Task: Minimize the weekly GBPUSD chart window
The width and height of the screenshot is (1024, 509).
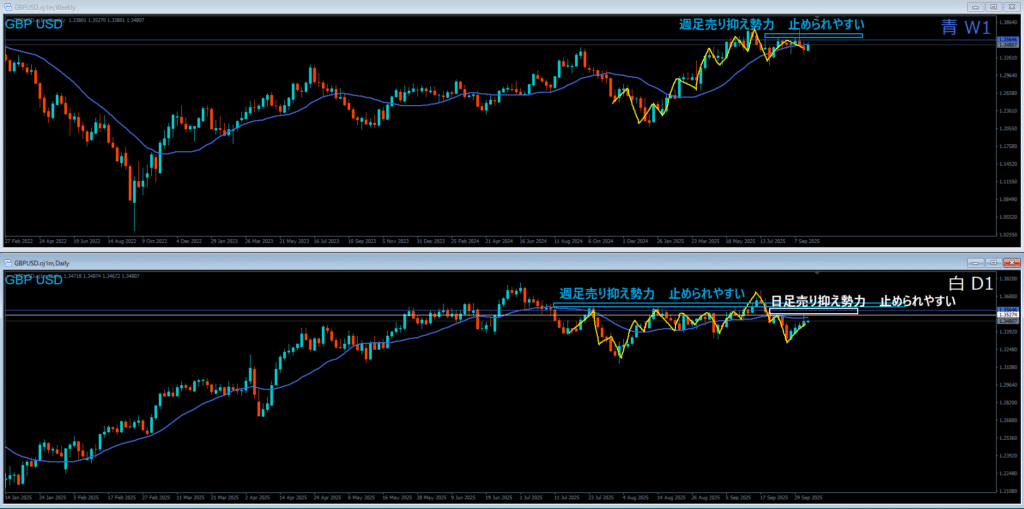Action: [976, 7]
